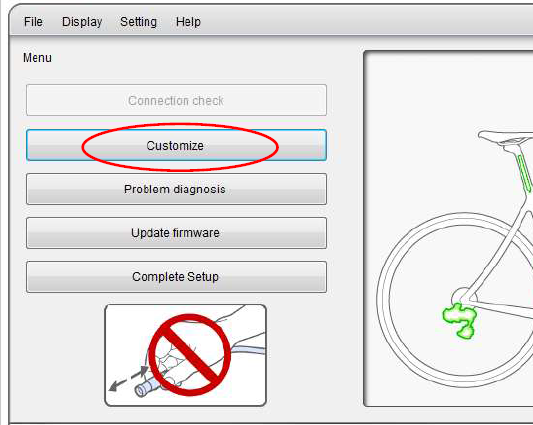Open the Help menu
The width and height of the screenshot is (533, 425).
pos(188,22)
